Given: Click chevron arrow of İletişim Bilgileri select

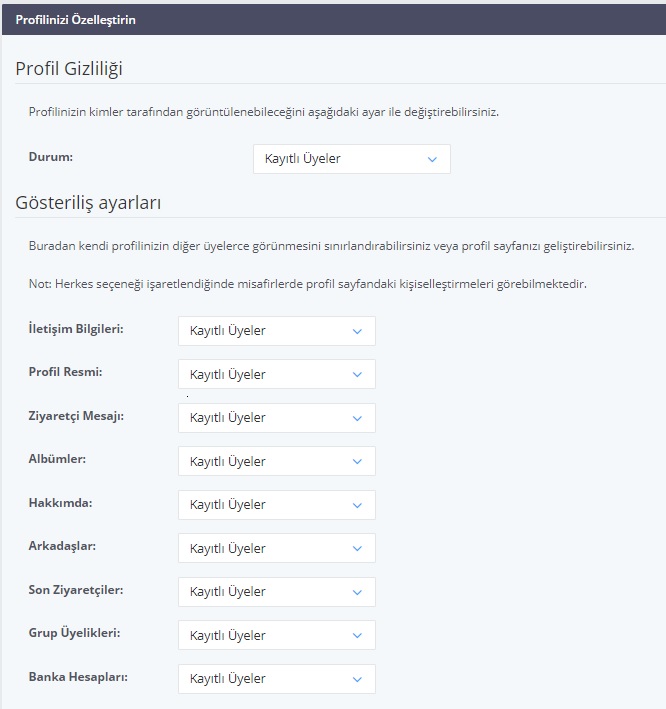Looking at the screenshot, I should [x=357, y=331].
